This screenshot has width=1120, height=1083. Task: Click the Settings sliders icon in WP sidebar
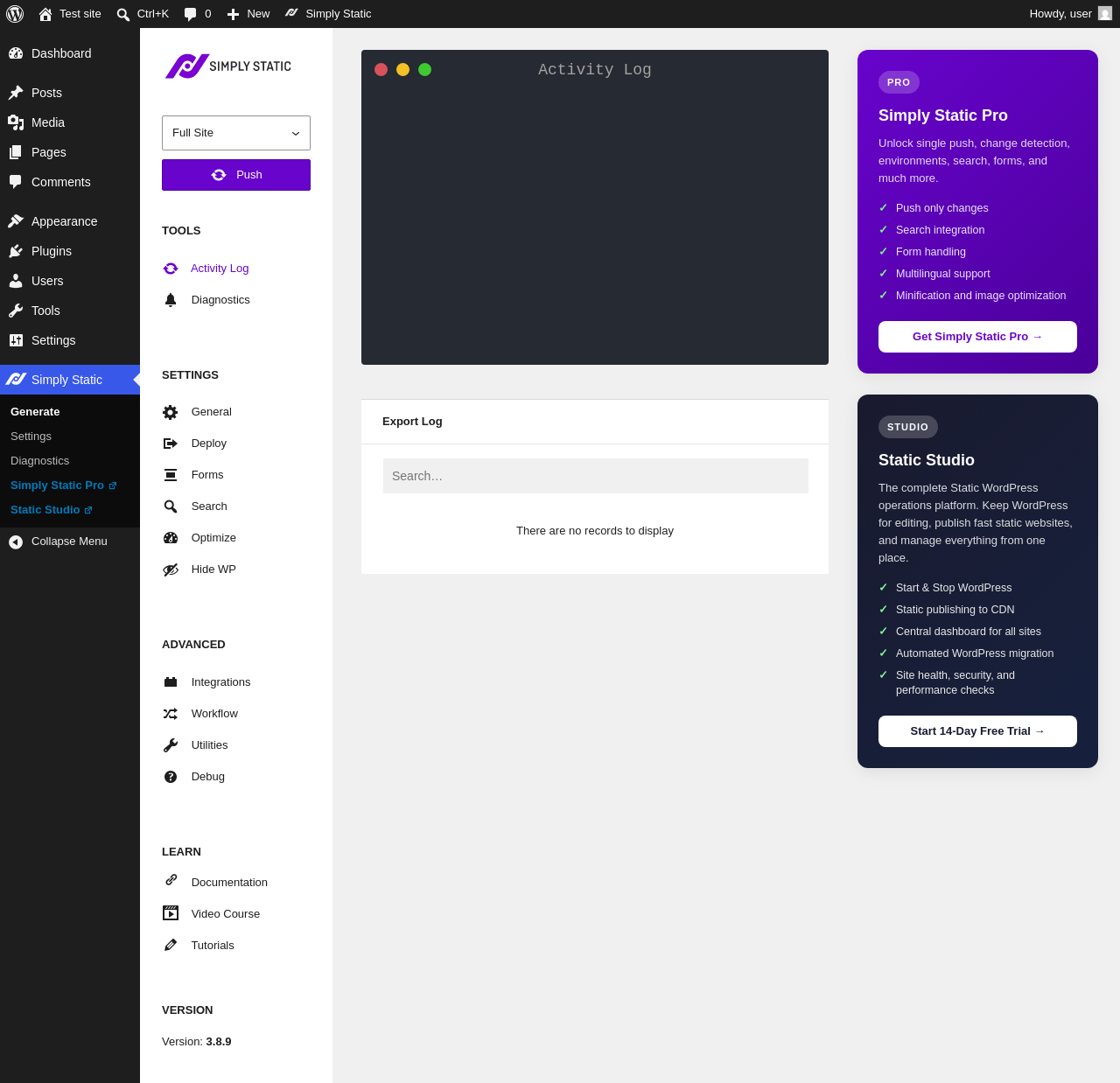[x=16, y=340]
